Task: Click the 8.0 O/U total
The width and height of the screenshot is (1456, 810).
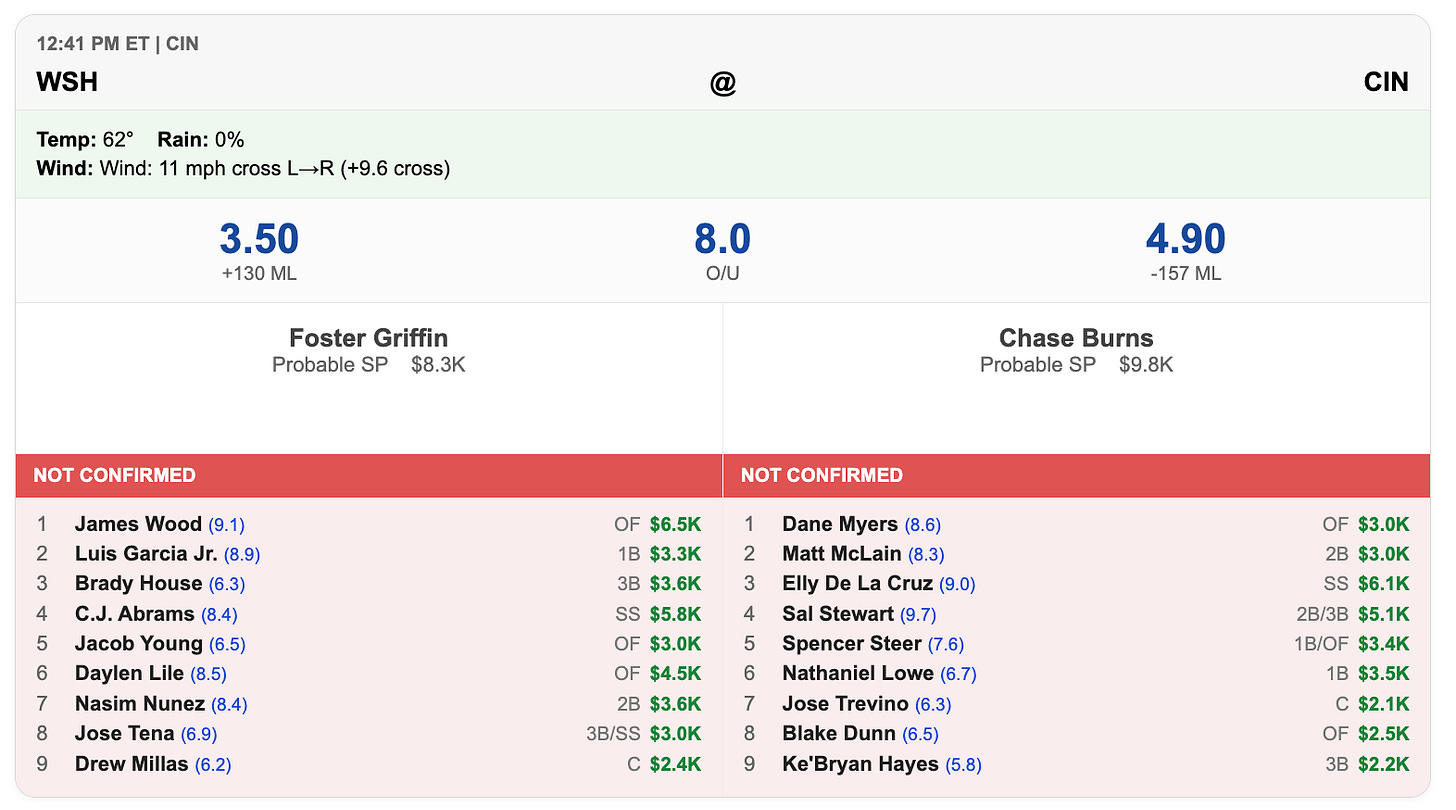Action: 722,240
